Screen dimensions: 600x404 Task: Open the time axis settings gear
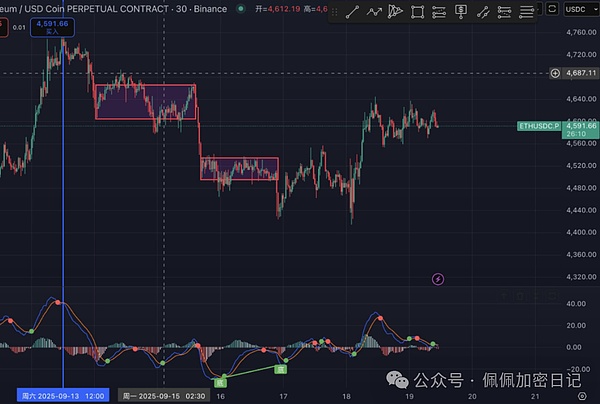tap(582, 396)
